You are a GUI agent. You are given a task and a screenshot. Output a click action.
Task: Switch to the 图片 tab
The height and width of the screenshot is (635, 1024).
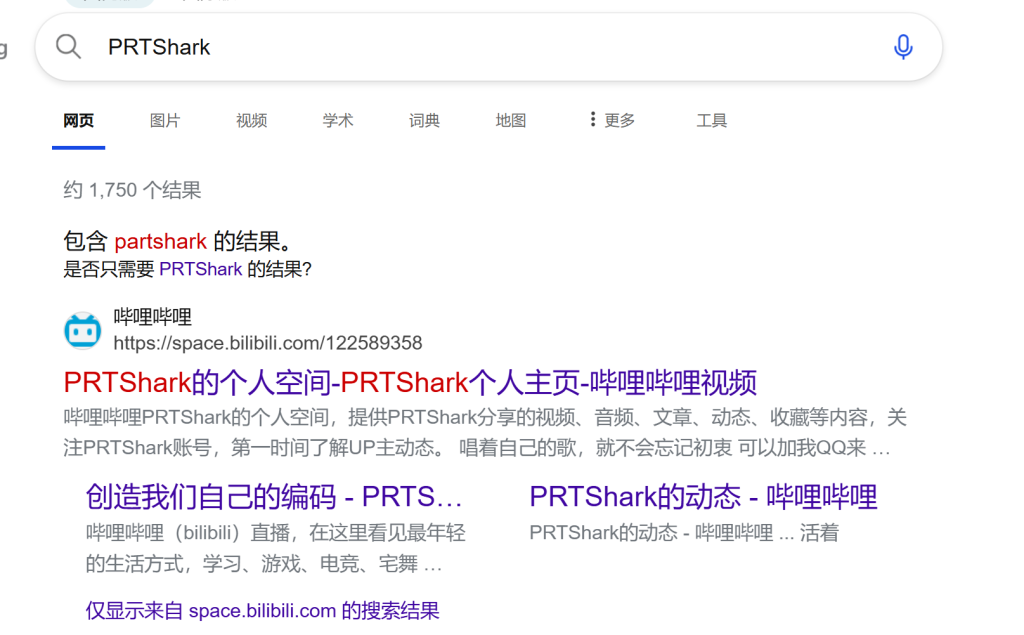tap(165, 120)
